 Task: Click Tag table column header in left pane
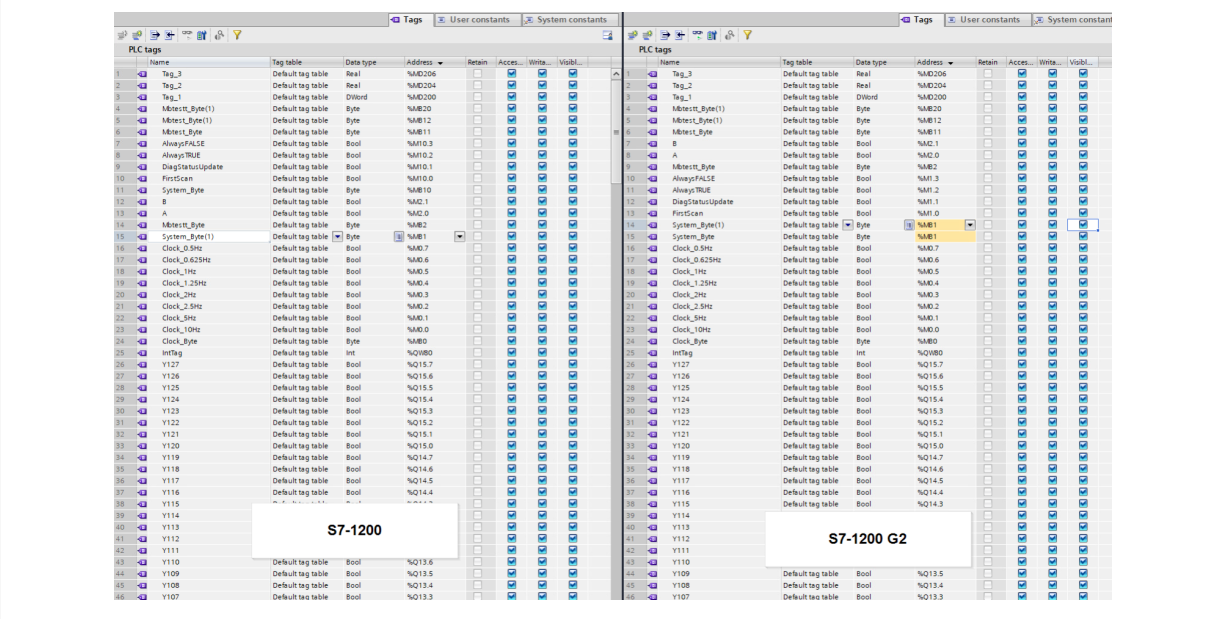(x=306, y=62)
